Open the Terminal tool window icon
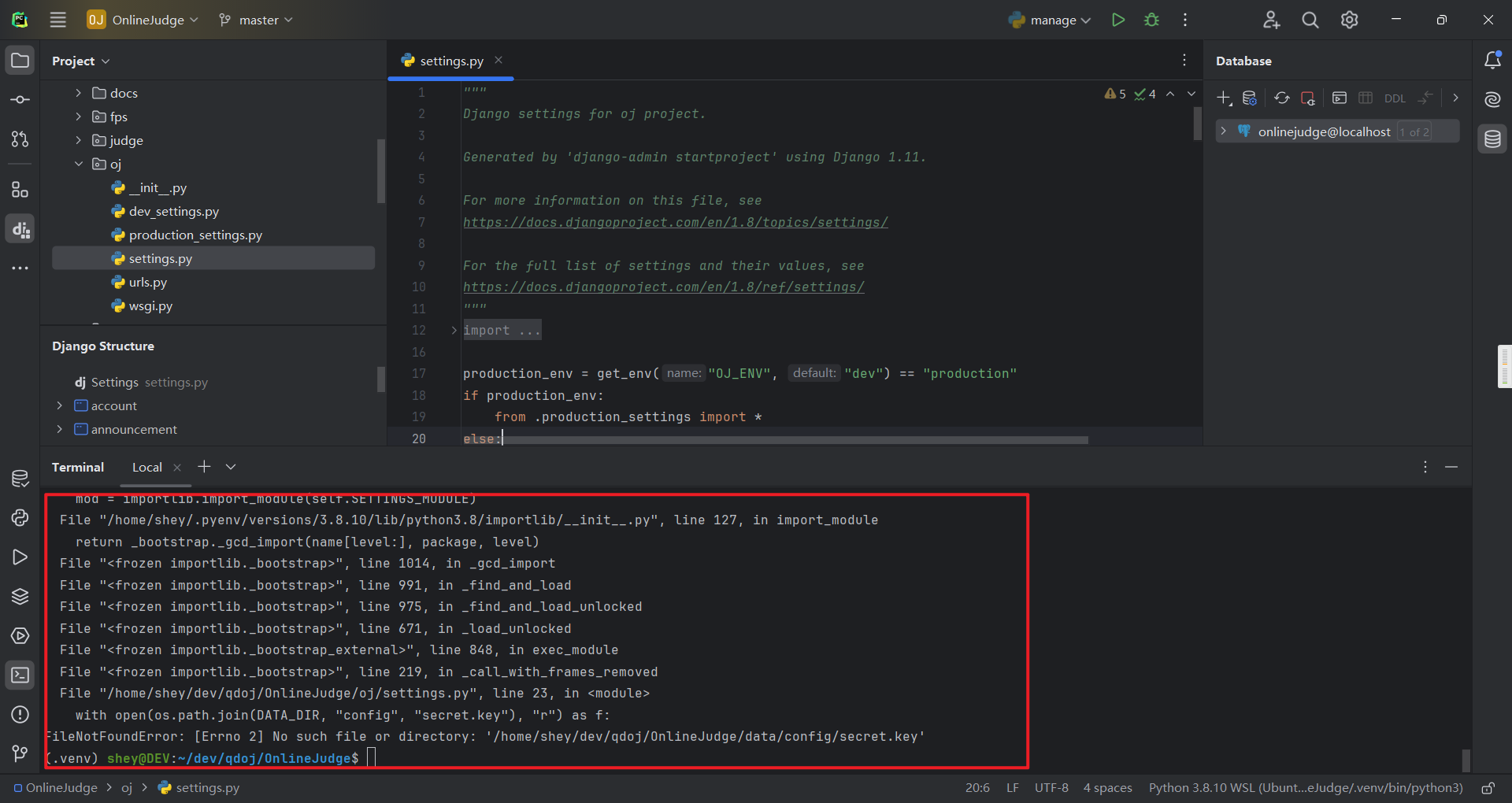This screenshot has width=1512, height=803. [20, 675]
